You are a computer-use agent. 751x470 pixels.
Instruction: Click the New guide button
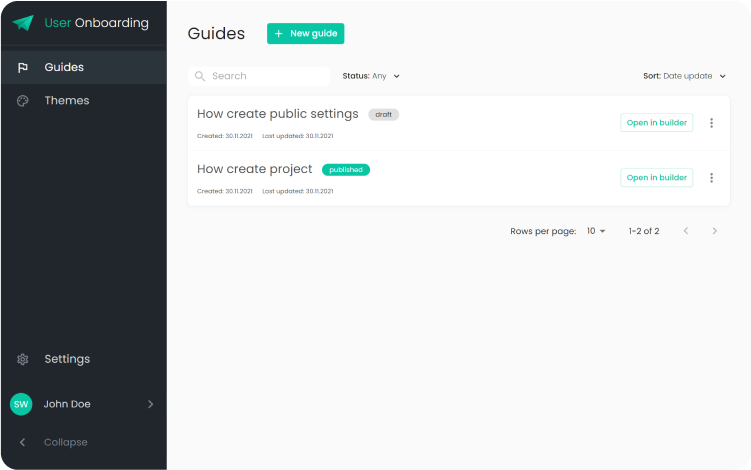point(305,34)
